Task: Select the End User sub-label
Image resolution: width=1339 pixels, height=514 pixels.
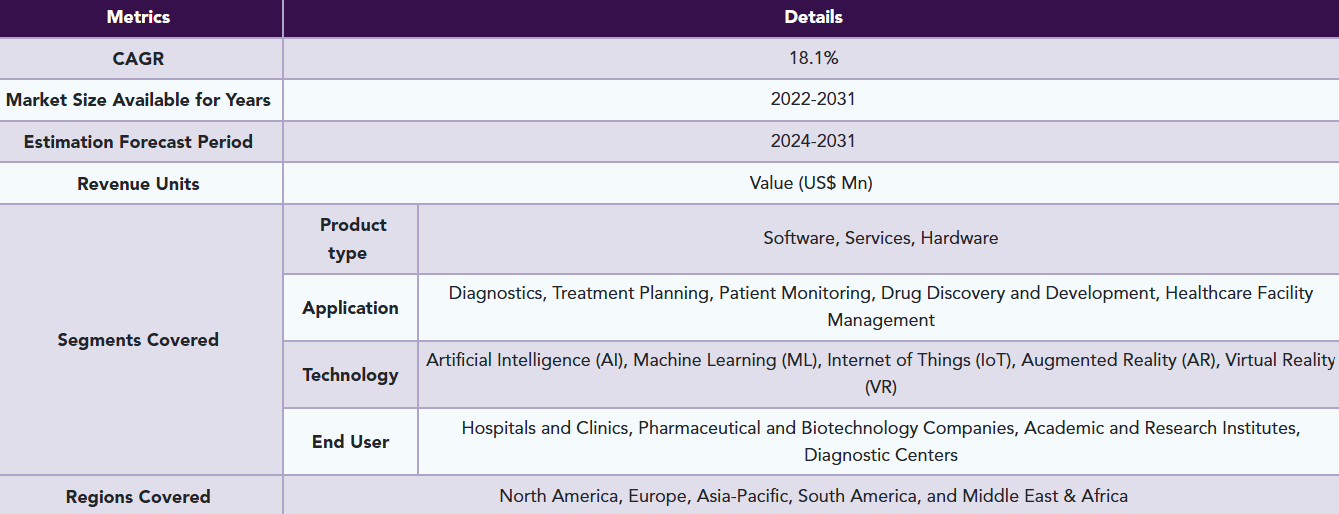Action: click(x=351, y=442)
